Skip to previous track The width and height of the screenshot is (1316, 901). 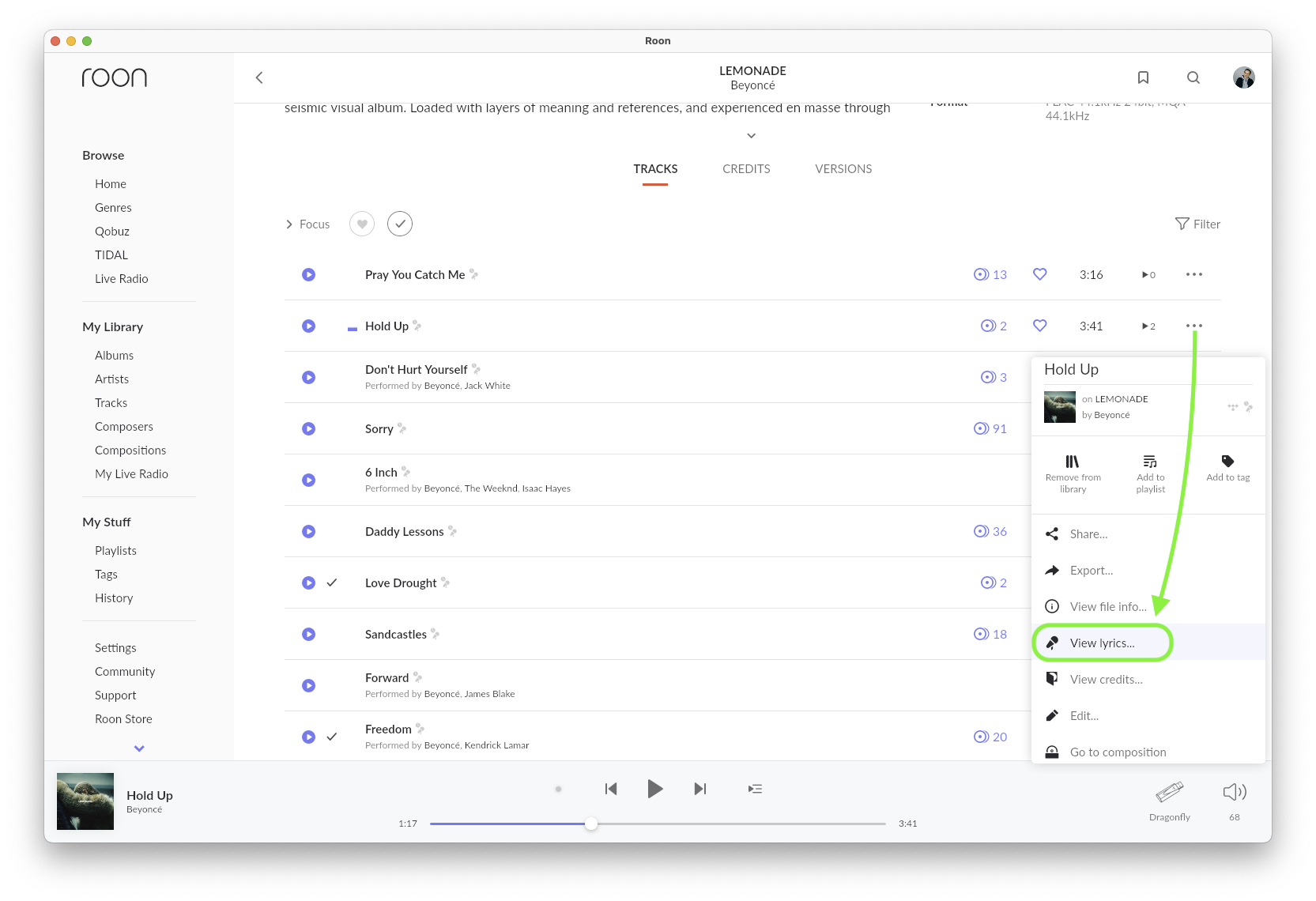coord(611,789)
